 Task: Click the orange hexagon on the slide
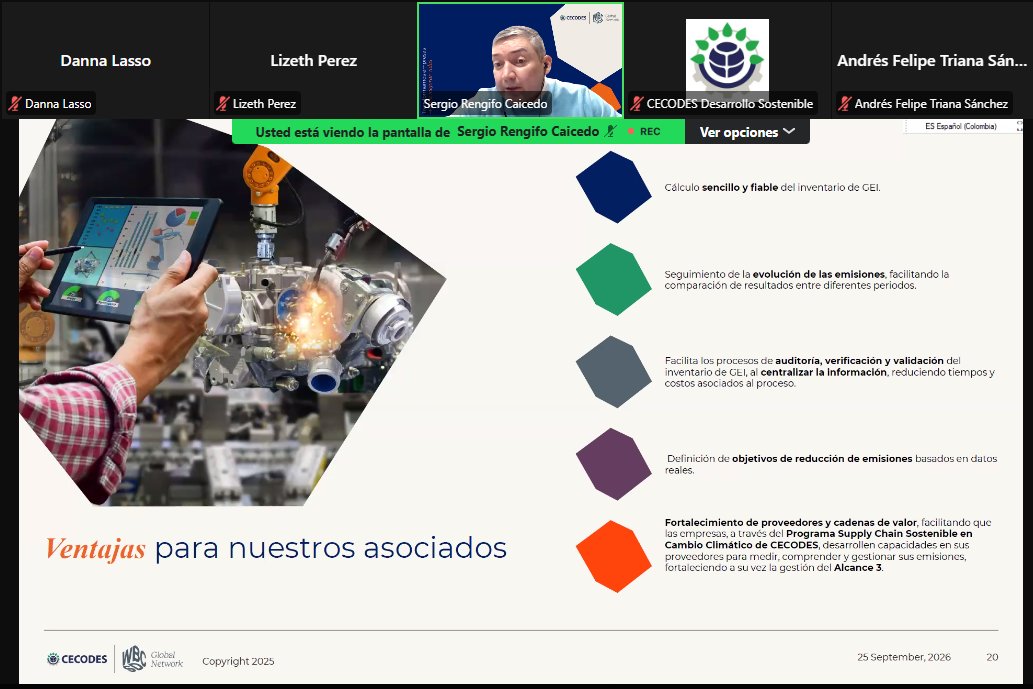pyautogui.click(x=613, y=556)
